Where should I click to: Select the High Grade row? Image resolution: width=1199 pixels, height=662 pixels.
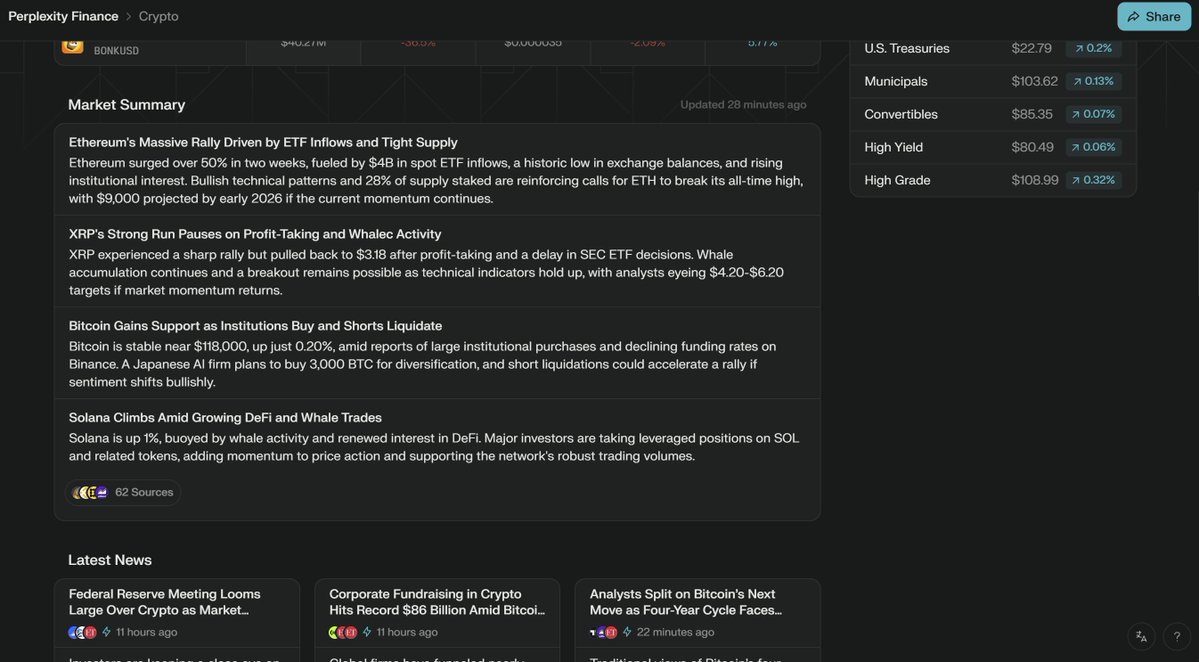[993, 180]
